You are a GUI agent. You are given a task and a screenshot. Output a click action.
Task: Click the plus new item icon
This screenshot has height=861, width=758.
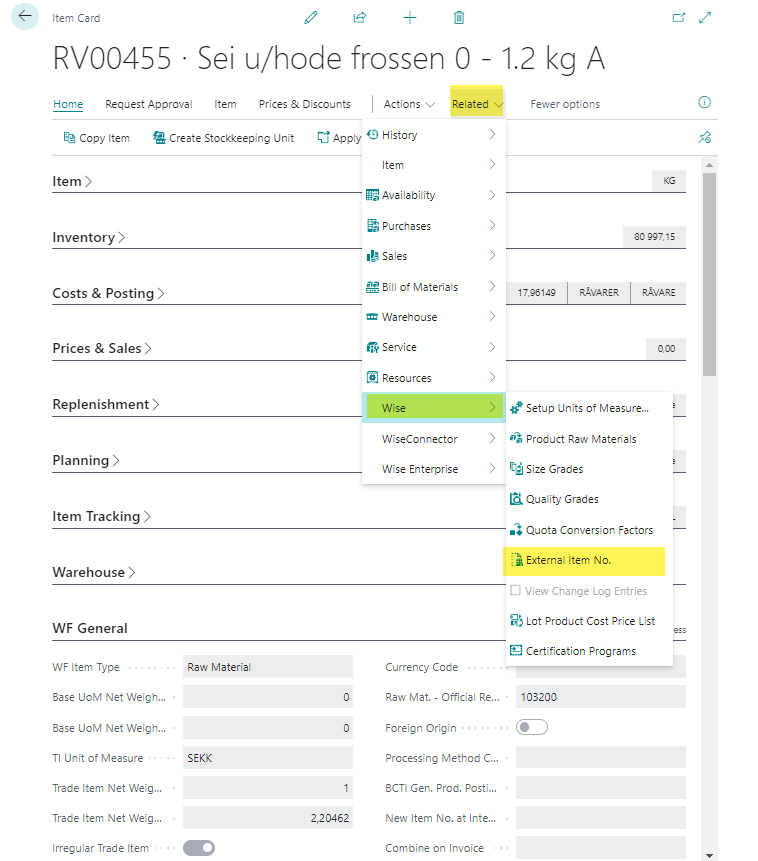coord(409,18)
